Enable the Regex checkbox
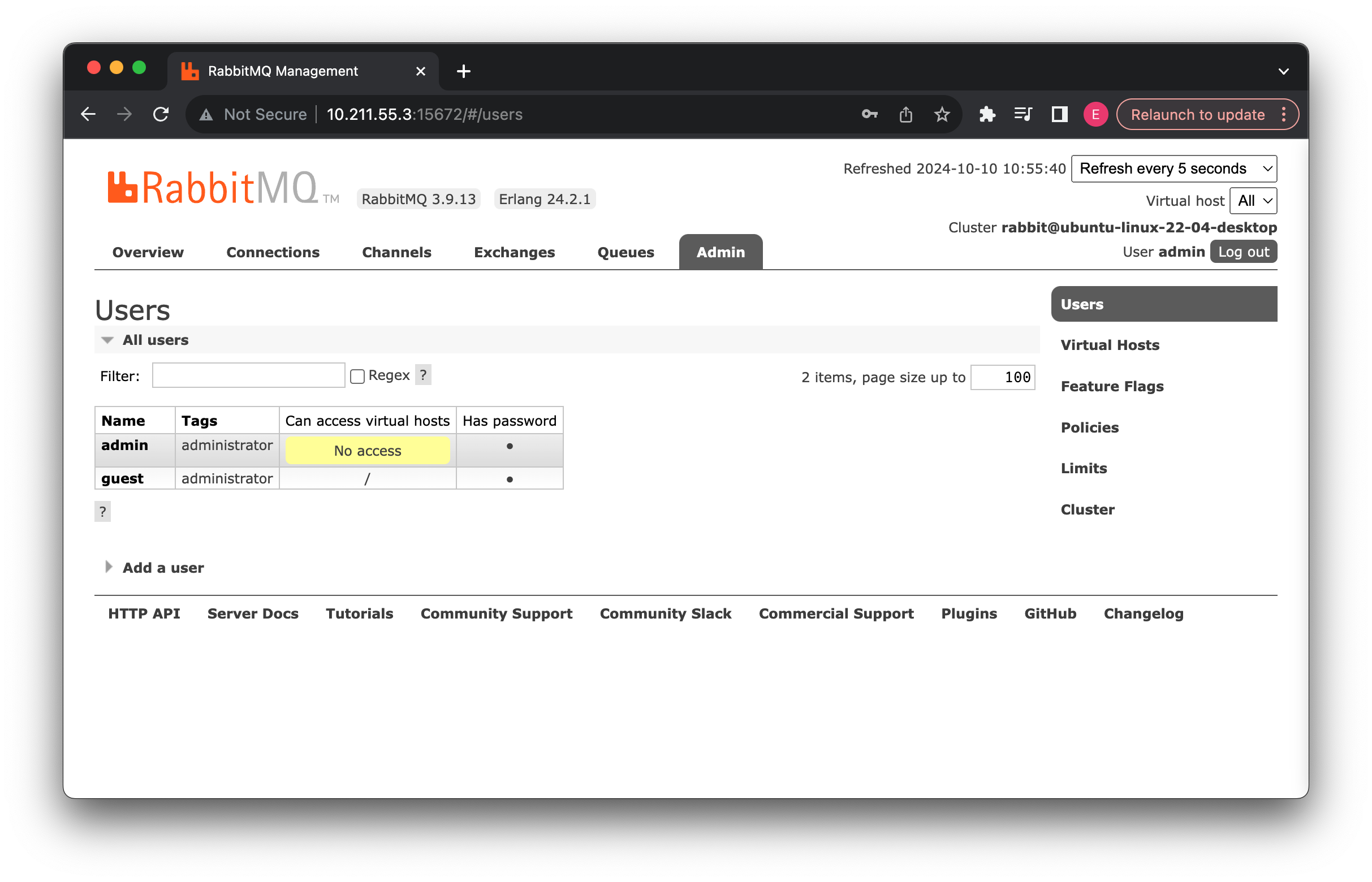1372x882 pixels. (x=357, y=377)
